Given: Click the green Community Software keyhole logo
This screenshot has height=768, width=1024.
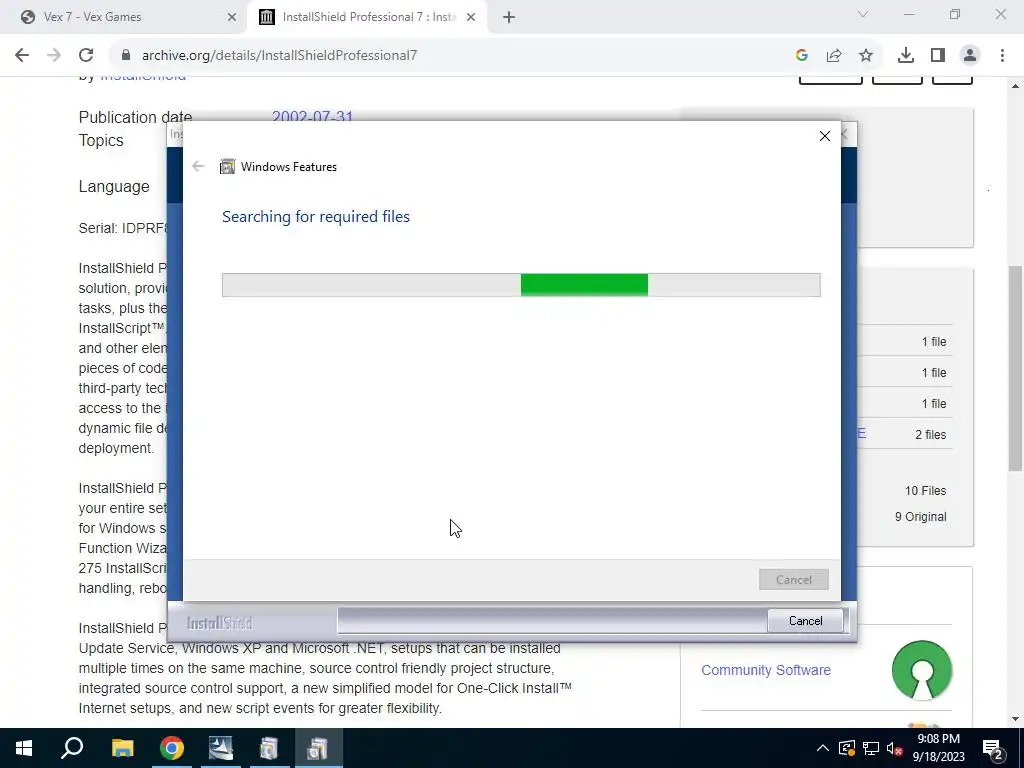Looking at the screenshot, I should pyautogui.click(x=922, y=671).
